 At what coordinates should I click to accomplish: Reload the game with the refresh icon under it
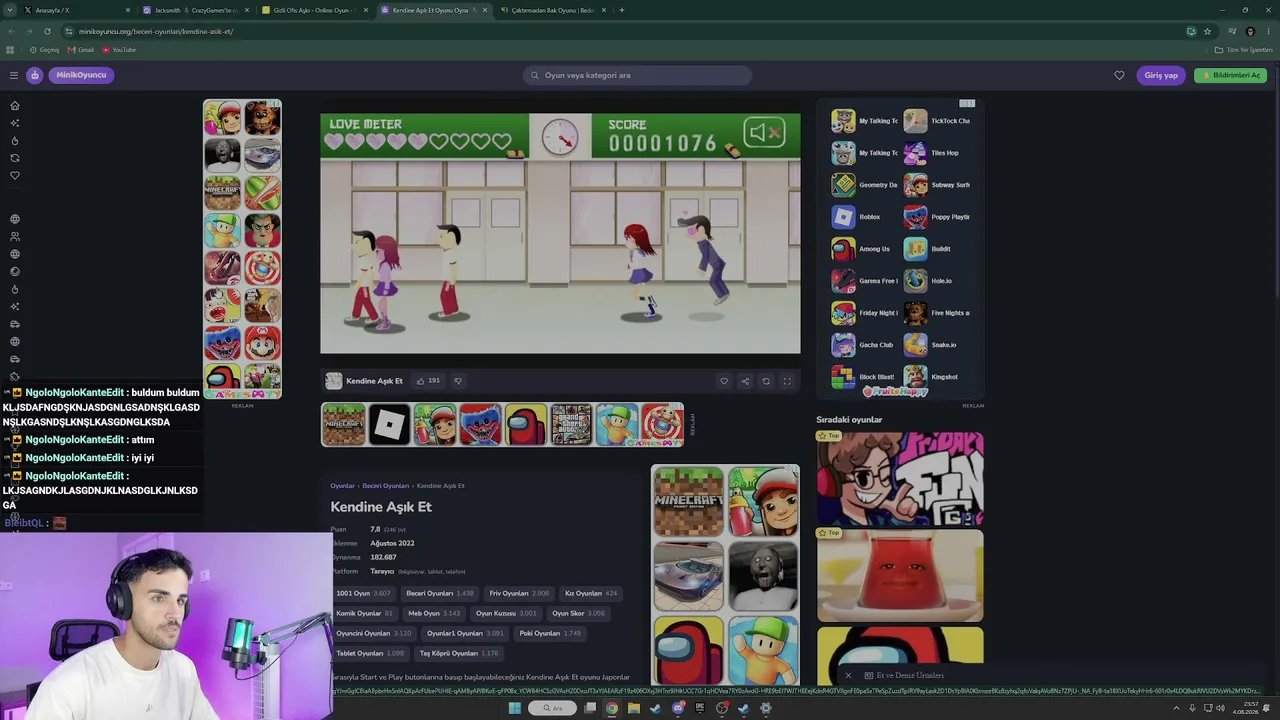[x=766, y=381]
